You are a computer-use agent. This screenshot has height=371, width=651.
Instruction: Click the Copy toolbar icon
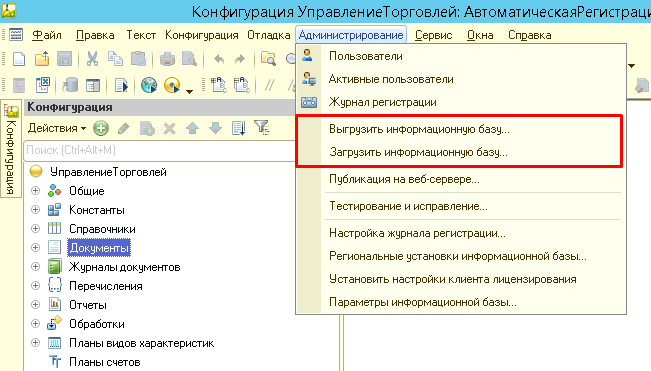click(115, 59)
